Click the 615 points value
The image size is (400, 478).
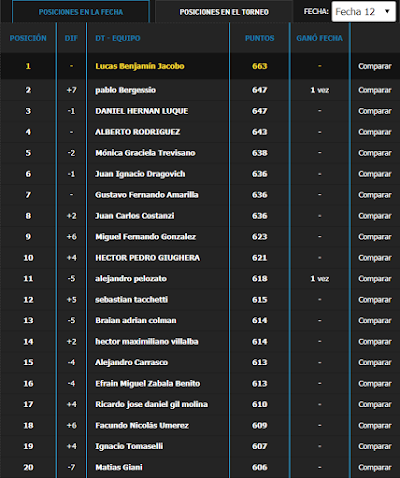259,300
